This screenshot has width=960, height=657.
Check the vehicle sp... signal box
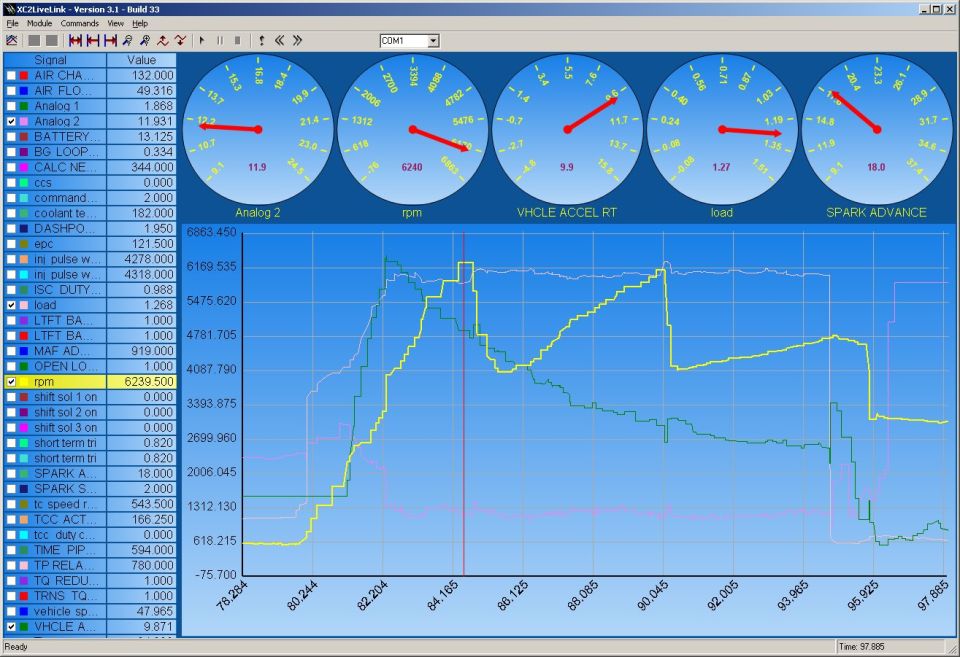click(x=11, y=611)
